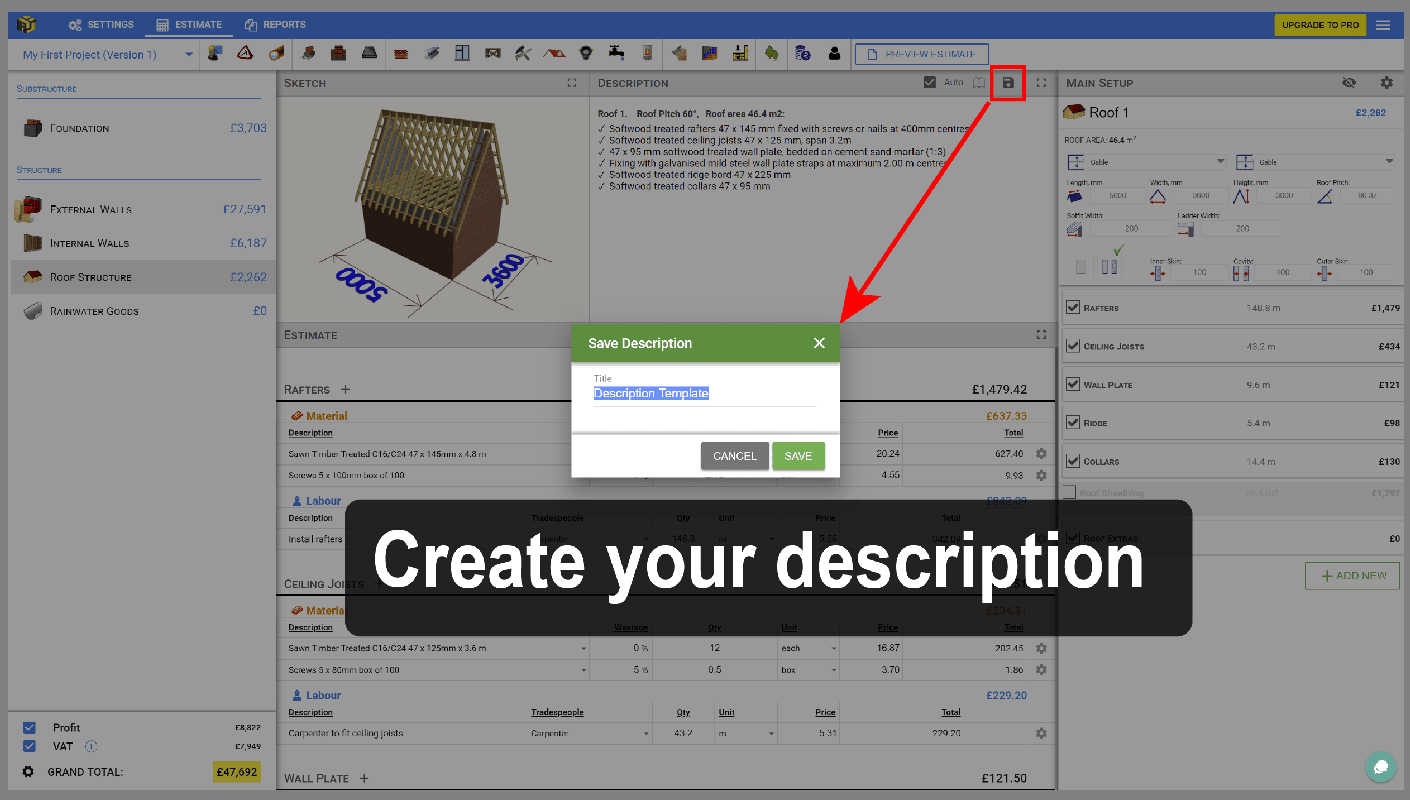This screenshot has width=1410, height=800.
Task: Open the unit dropdown showing 'each'
Action: (808, 648)
